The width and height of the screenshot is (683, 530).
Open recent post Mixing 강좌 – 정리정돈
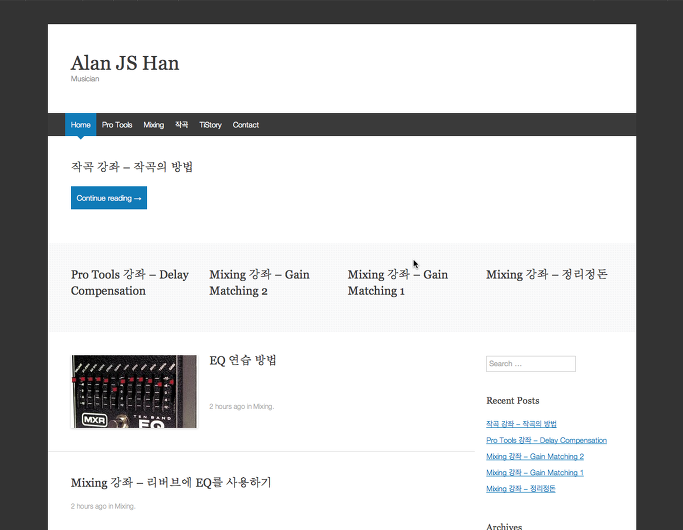[521, 489]
